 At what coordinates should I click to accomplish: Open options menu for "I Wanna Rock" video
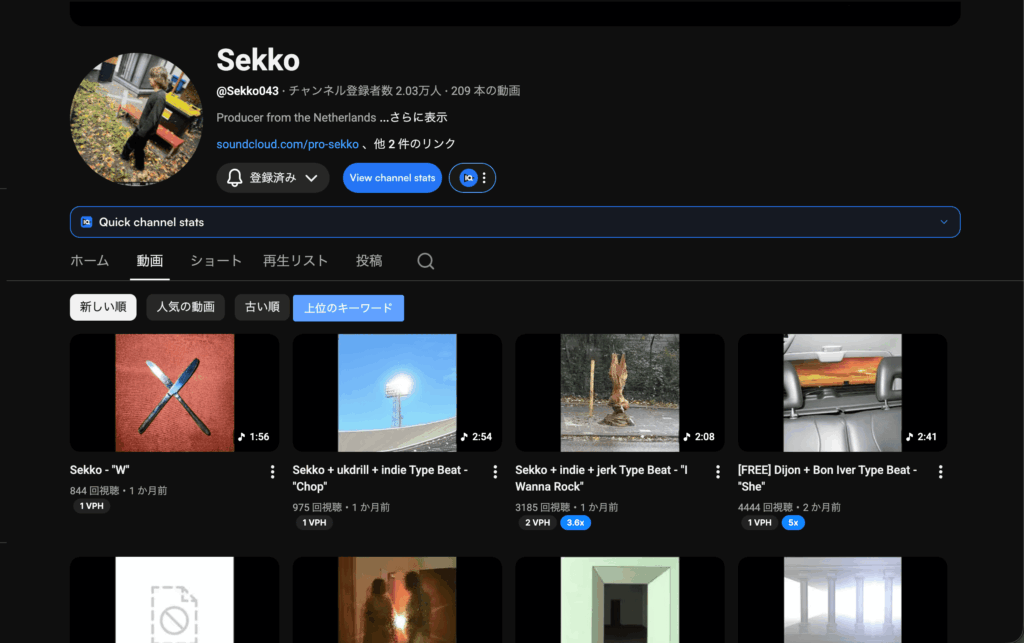tap(717, 472)
